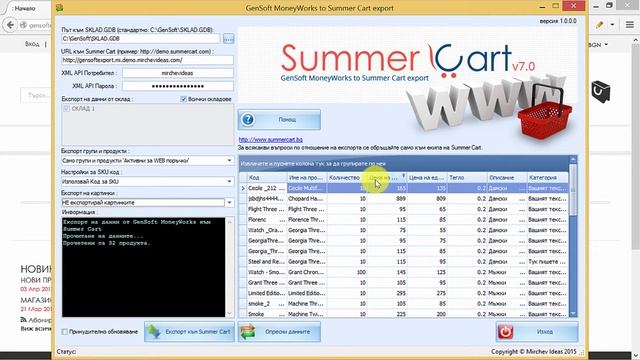Click the export arrow icon beside Експорт към Summer Cart

click(x=154, y=332)
